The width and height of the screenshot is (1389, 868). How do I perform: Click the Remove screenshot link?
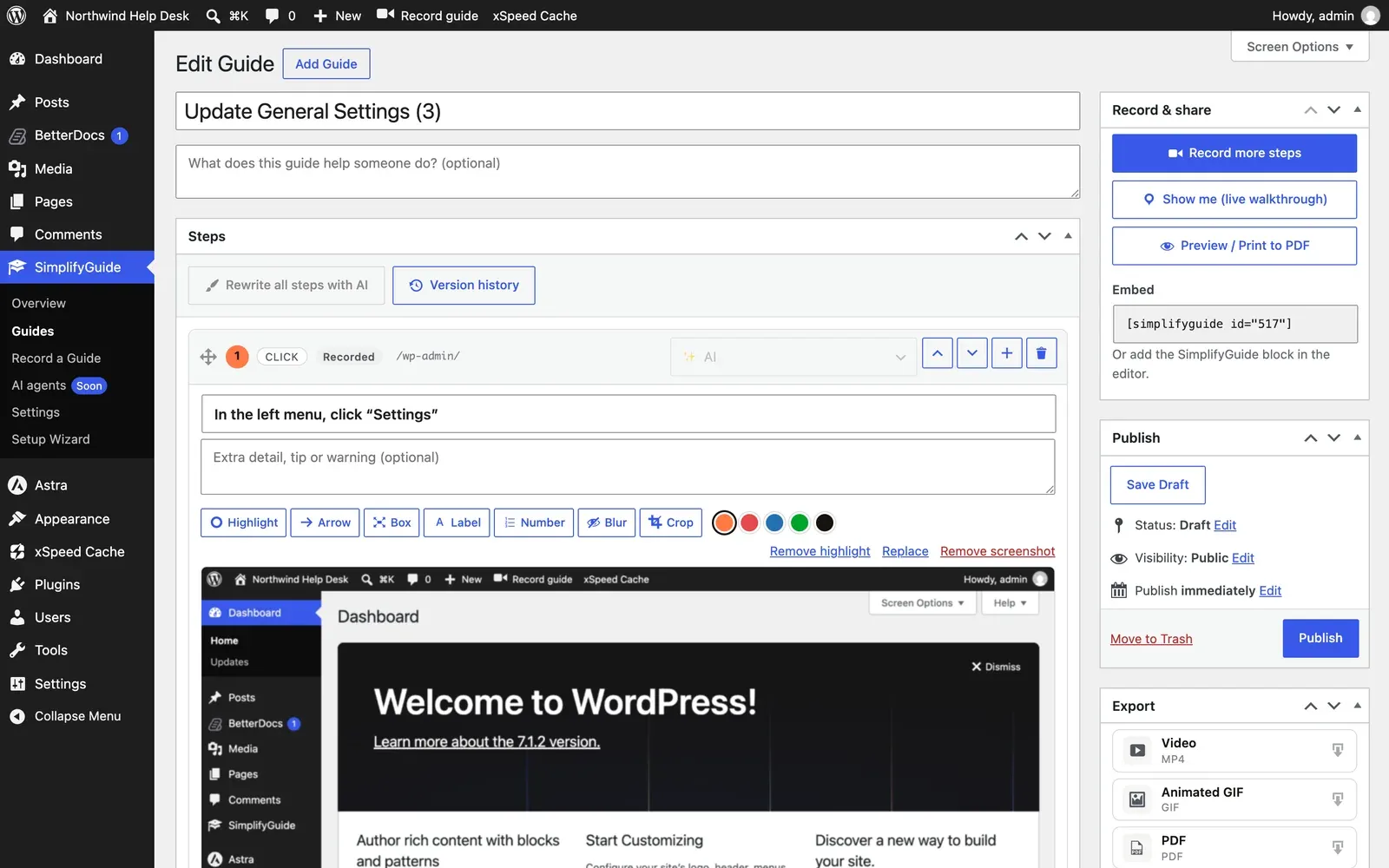point(997,551)
